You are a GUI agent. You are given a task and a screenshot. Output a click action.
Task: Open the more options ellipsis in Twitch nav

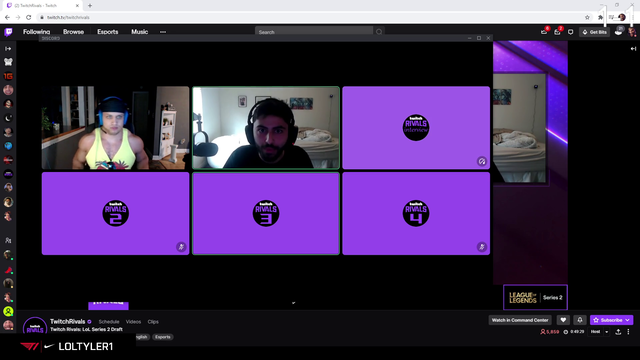(x=163, y=32)
